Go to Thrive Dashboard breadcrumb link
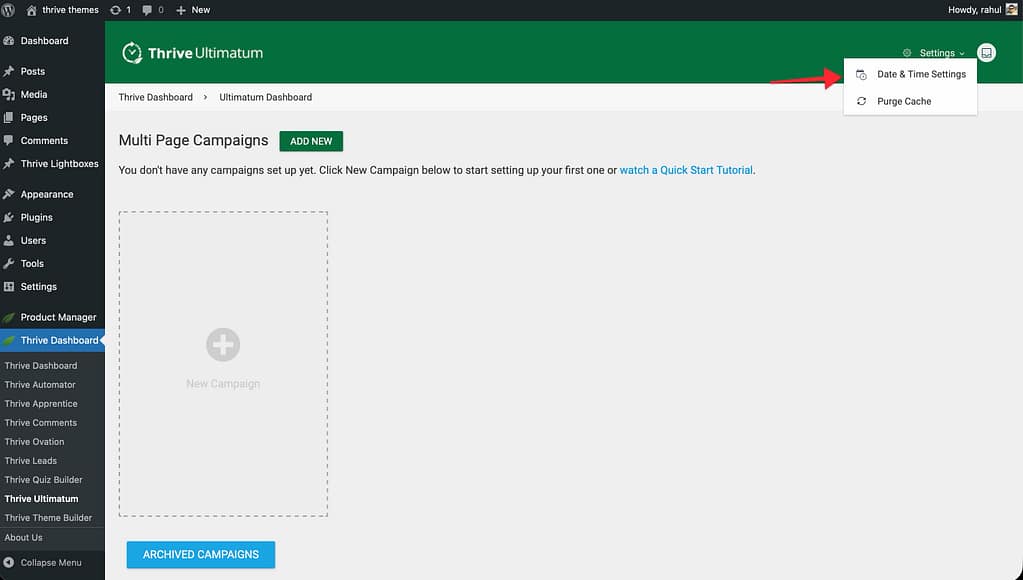This screenshot has height=580, width=1023. pyautogui.click(x=155, y=97)
